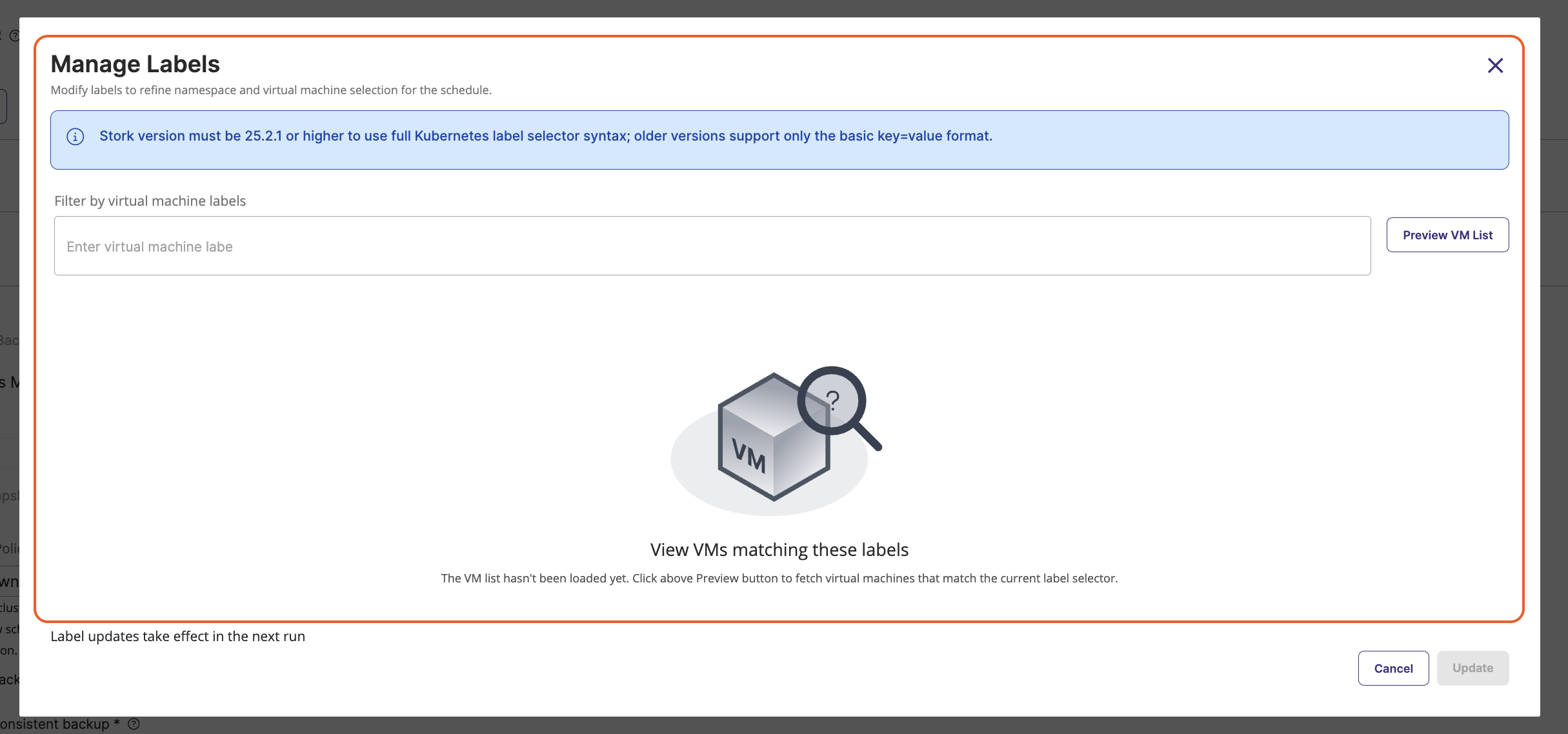Screen dimensions: 1568x734
Task: Click the VM cube illustration
Action: point(773,439)
